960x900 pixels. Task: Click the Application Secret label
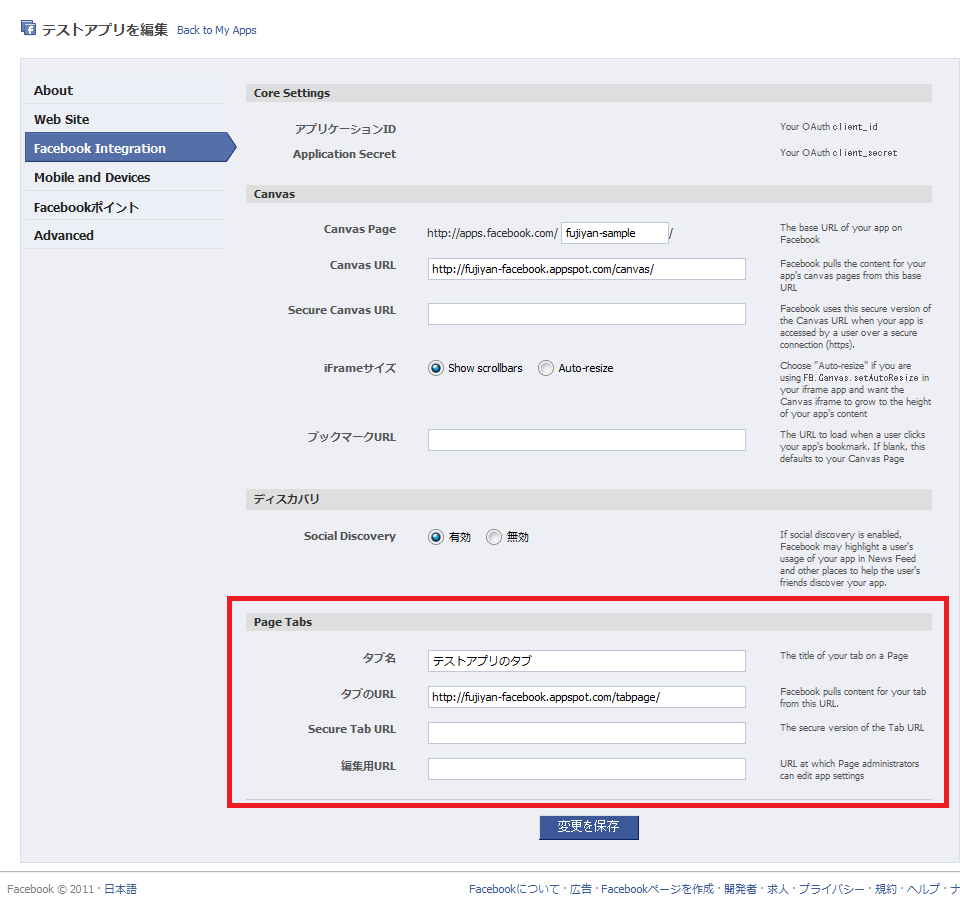tap(344, 154)
